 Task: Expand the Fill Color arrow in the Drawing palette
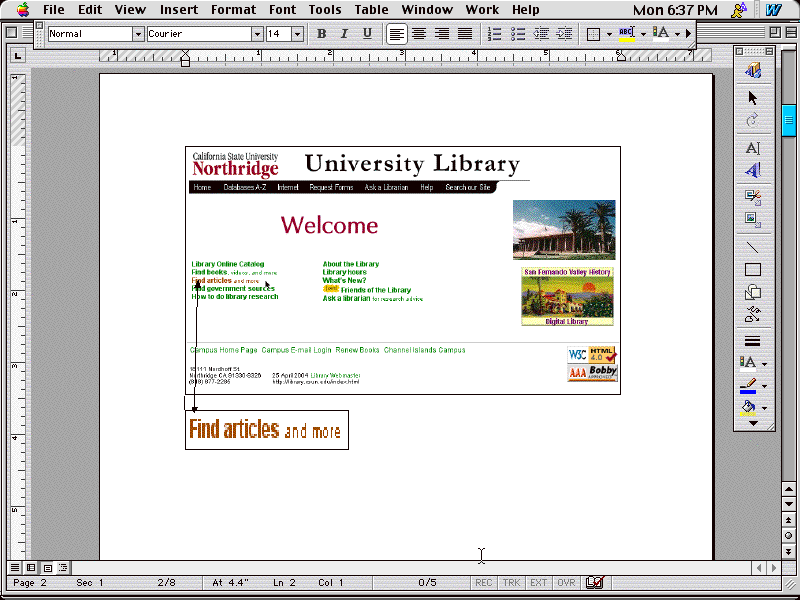[x=765, y=408]
